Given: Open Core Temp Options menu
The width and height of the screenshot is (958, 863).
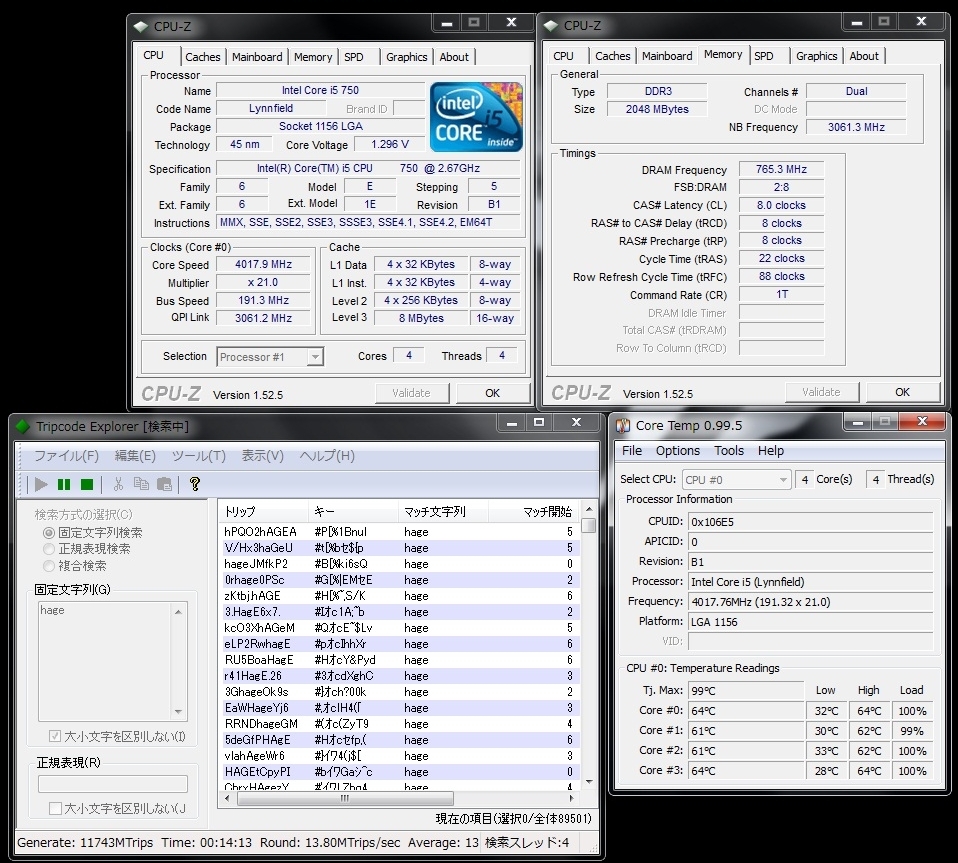Looking at the screenshot, I should (678, 451).
